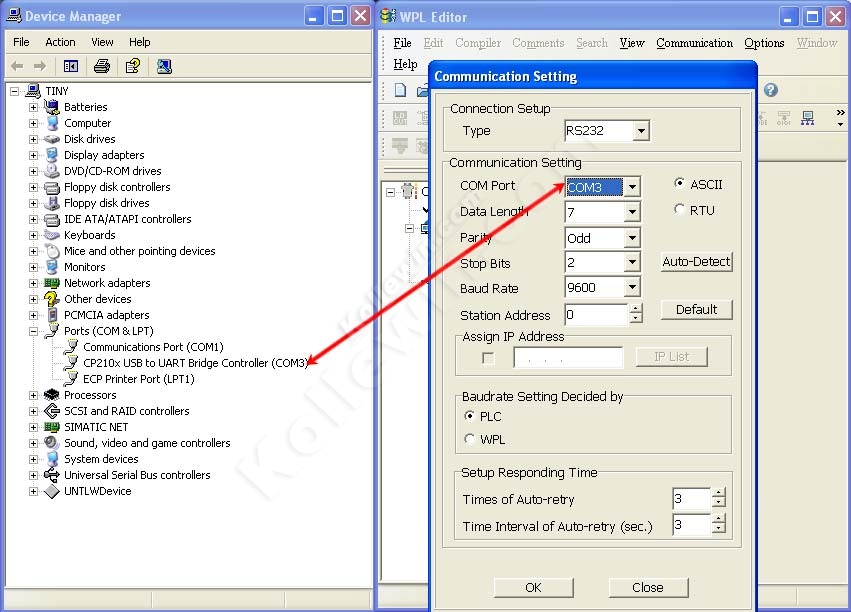This screenshot has height=612, width=851.
Task: Click the blue help question mark icon
Action: point(770,90)
